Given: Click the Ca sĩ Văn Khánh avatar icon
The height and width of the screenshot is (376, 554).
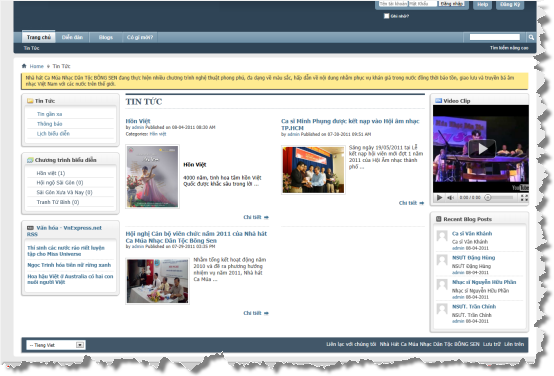Looking at the screenshot, I should [442, 236].
